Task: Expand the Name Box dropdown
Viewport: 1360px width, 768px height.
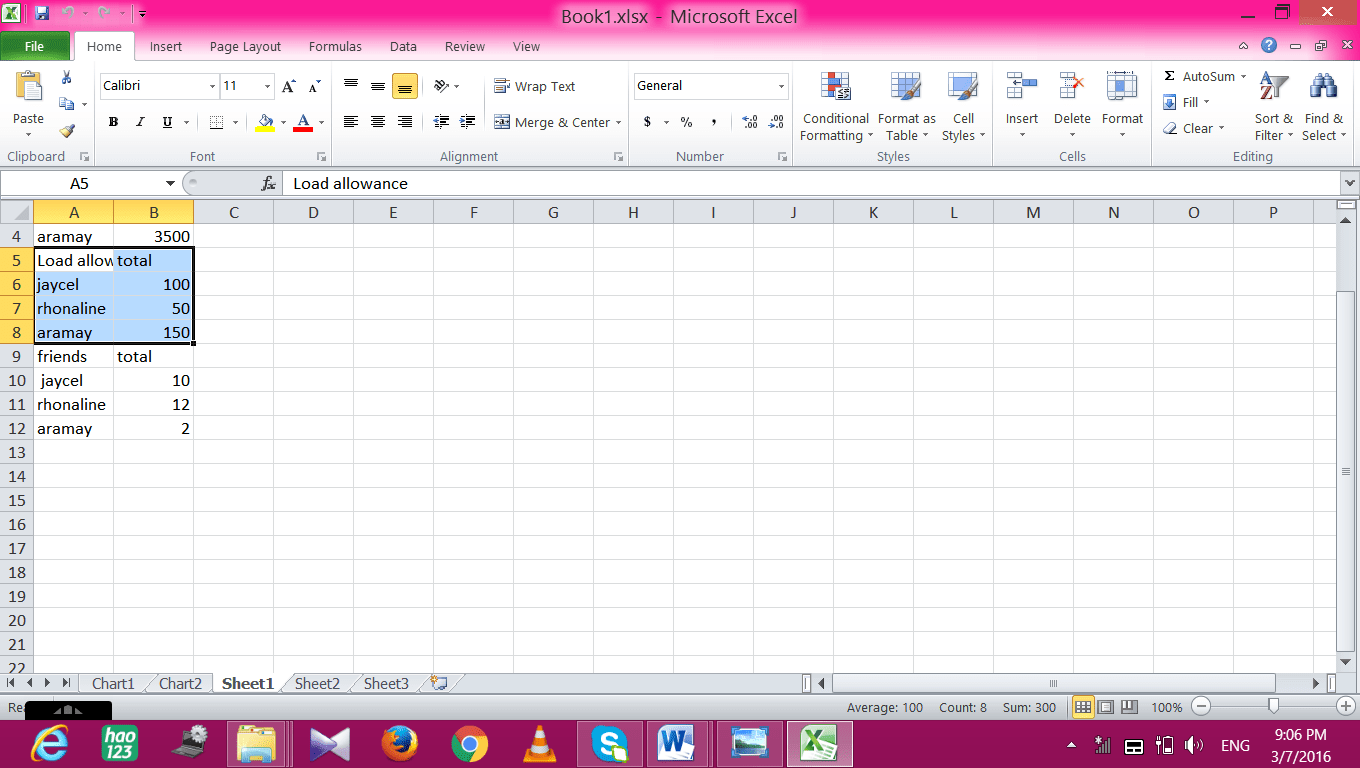Action: pos(171,184)
